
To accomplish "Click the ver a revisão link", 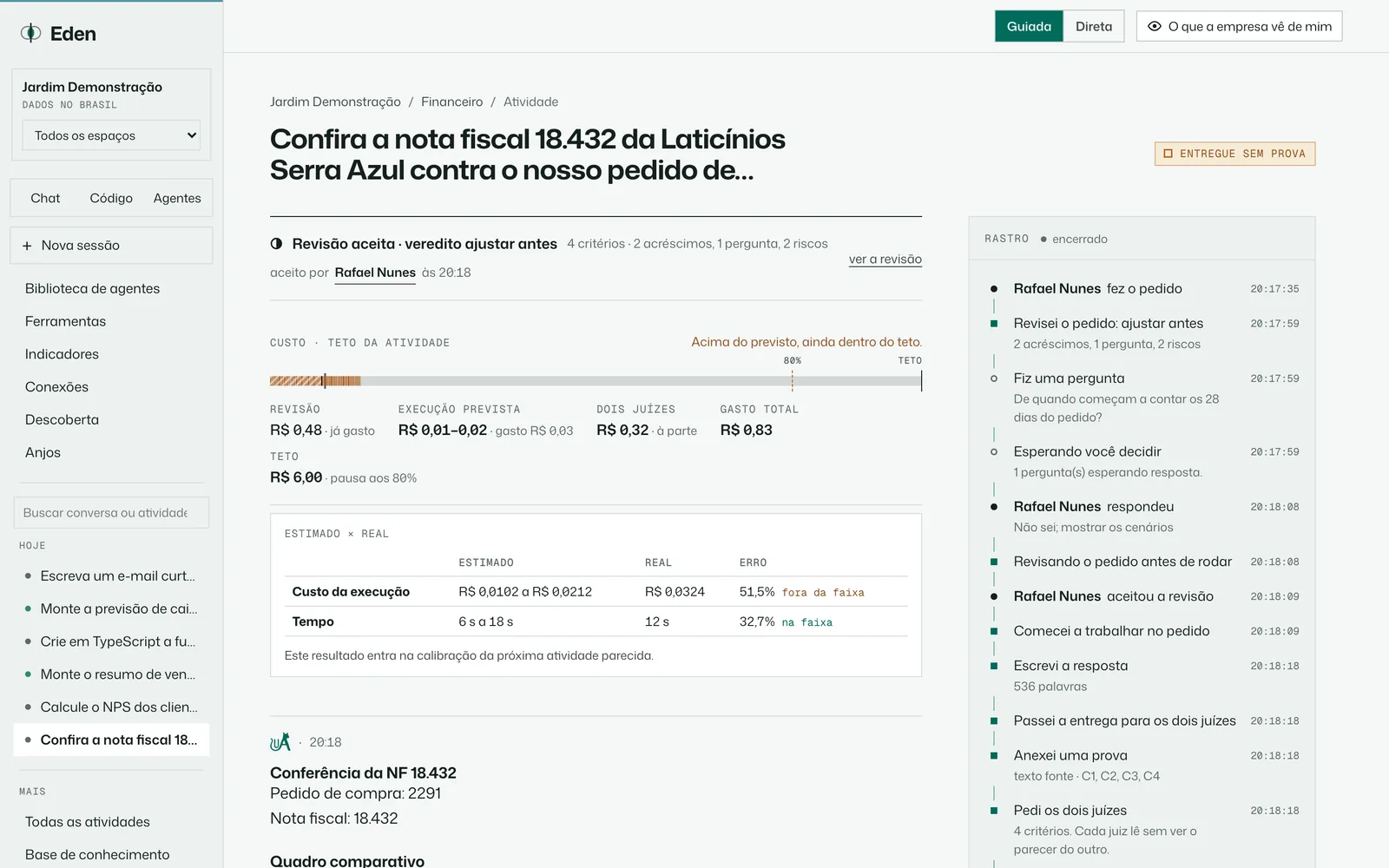I will (885, 260).
